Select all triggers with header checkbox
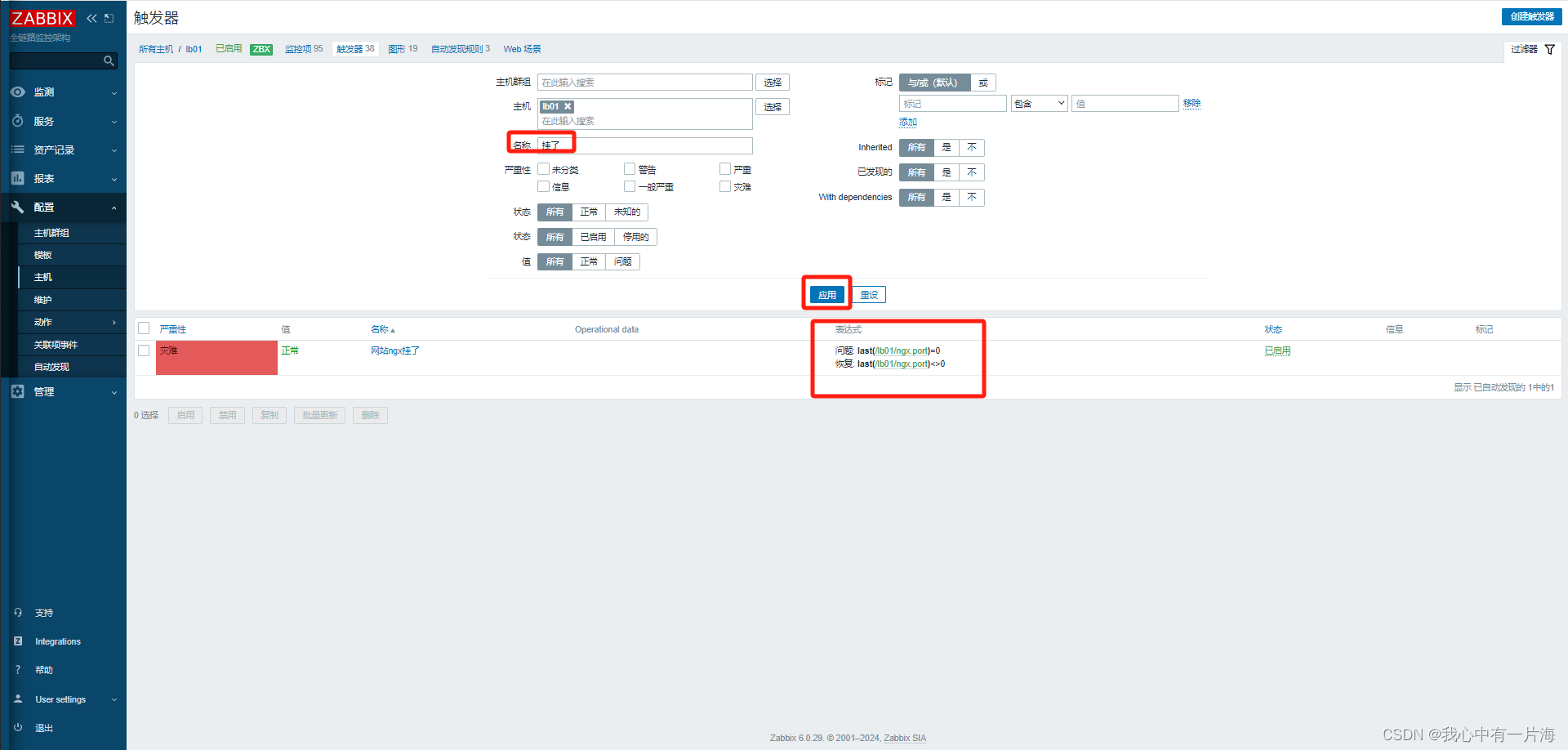This screenshot has width=1568, height=750. (144, 328)
